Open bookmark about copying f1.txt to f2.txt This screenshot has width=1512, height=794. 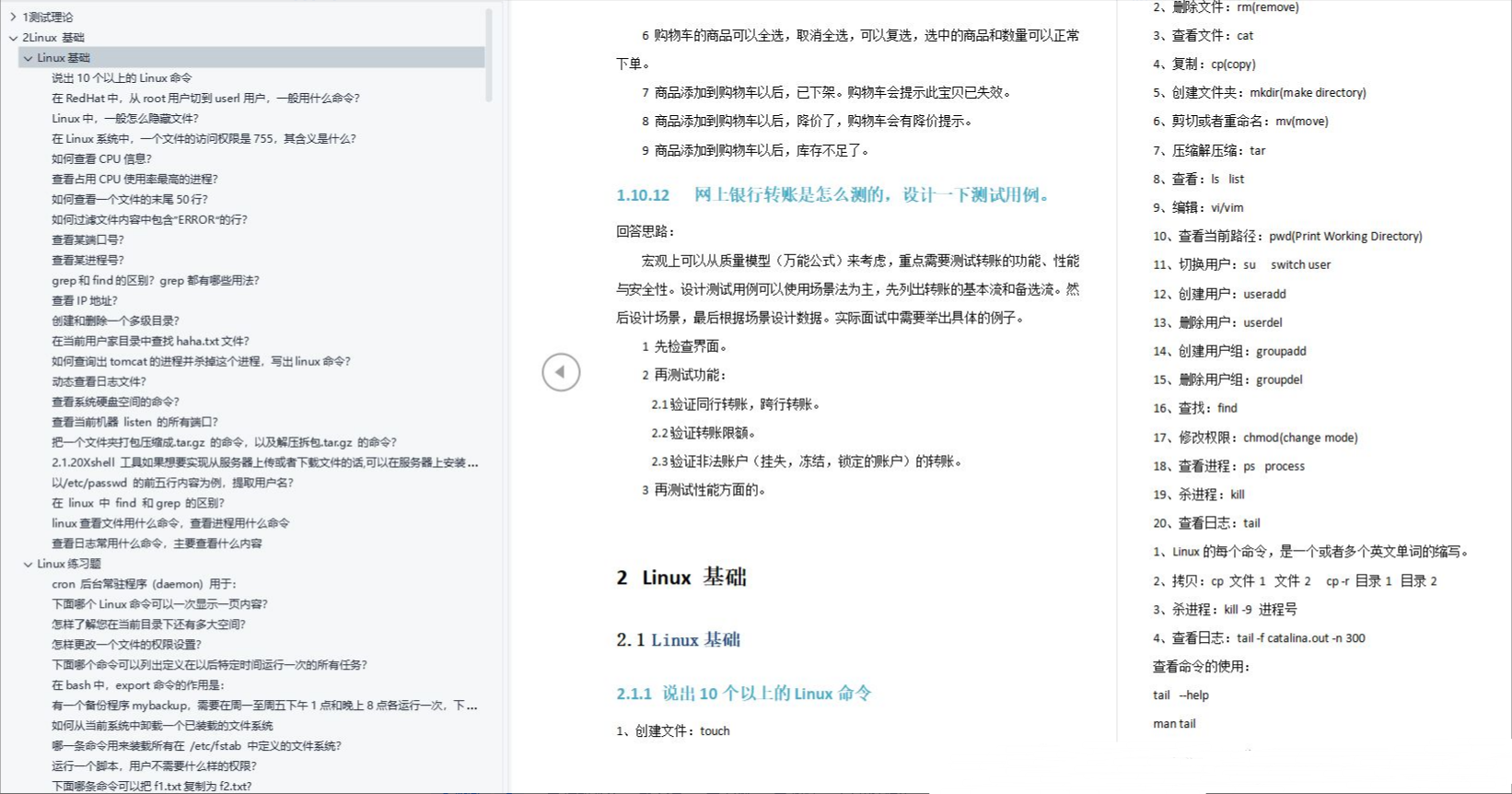point(151,787)
